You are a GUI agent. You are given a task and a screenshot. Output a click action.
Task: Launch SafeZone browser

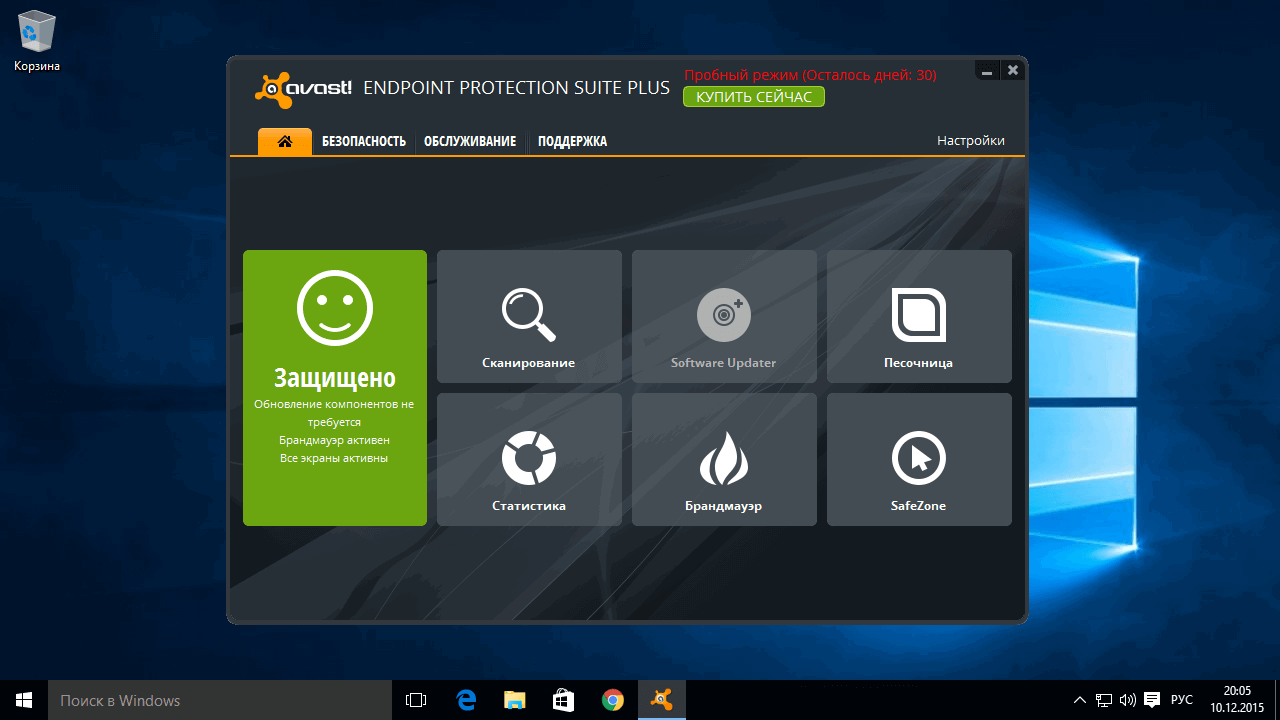(918, 459)
